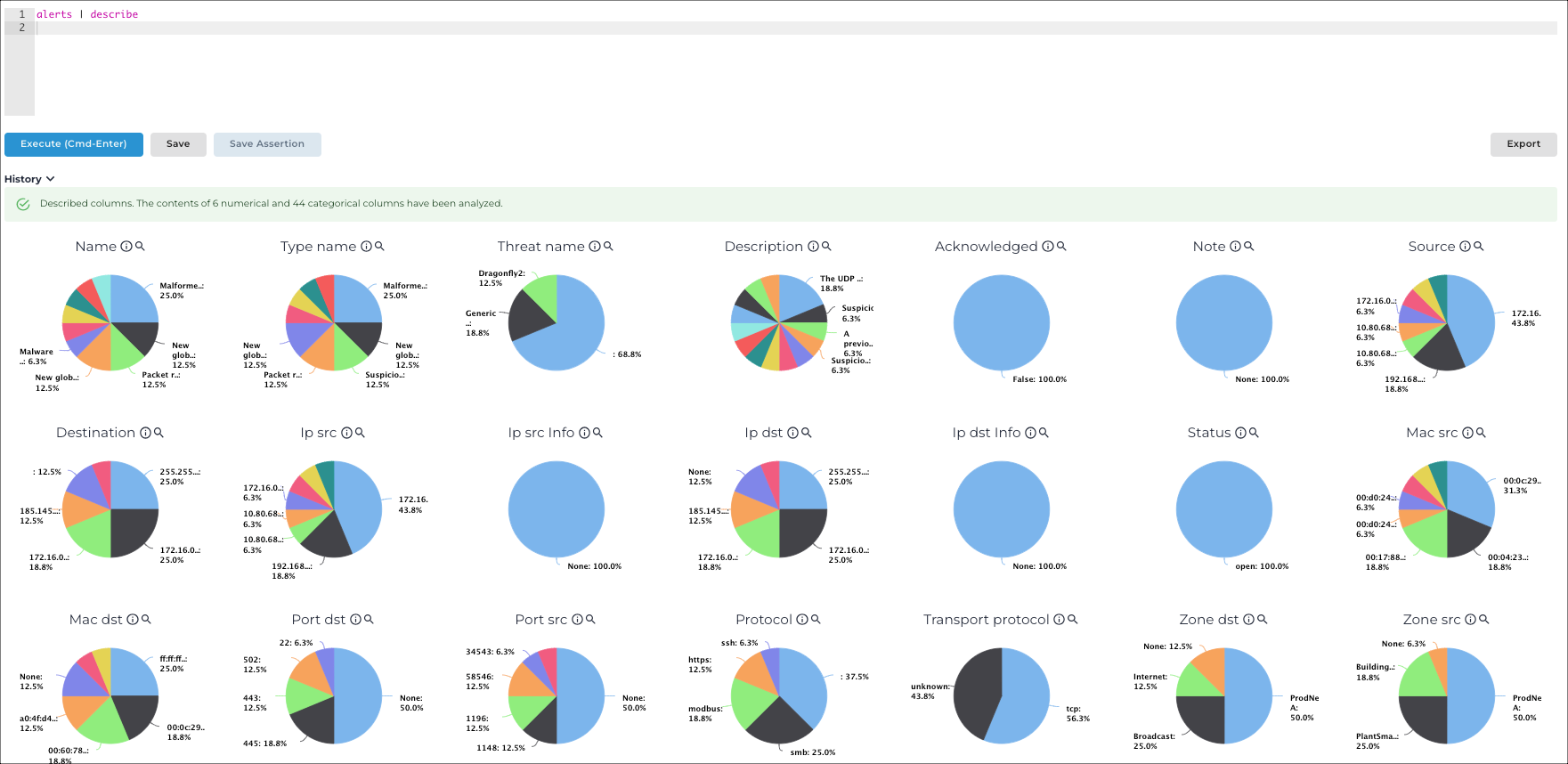Click the 'open: 100.0%' label under Status
The height and width of the screenshot is (764, 1568).
1262,566
